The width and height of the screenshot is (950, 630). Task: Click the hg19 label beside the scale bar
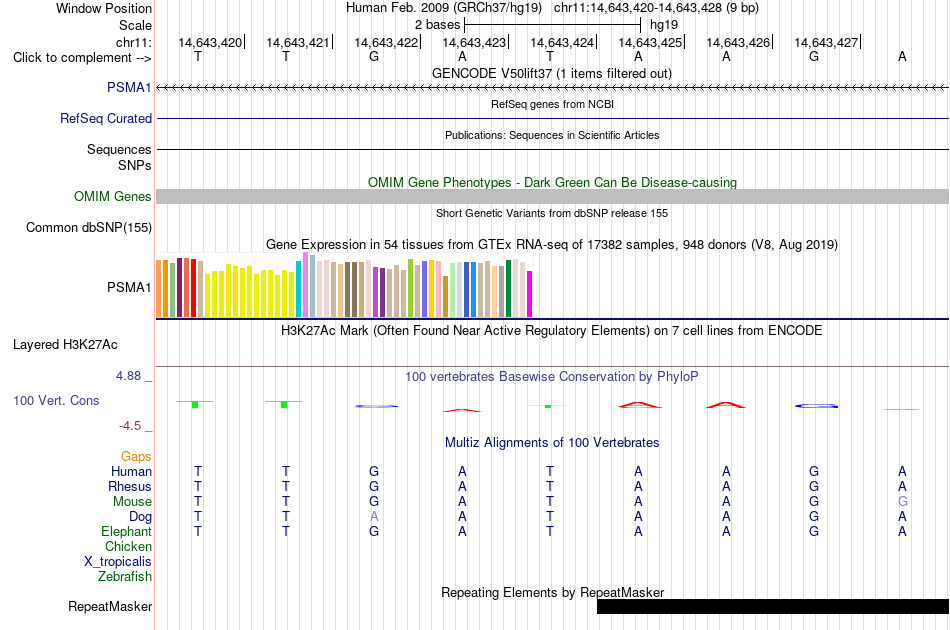(x=663, y=25)
